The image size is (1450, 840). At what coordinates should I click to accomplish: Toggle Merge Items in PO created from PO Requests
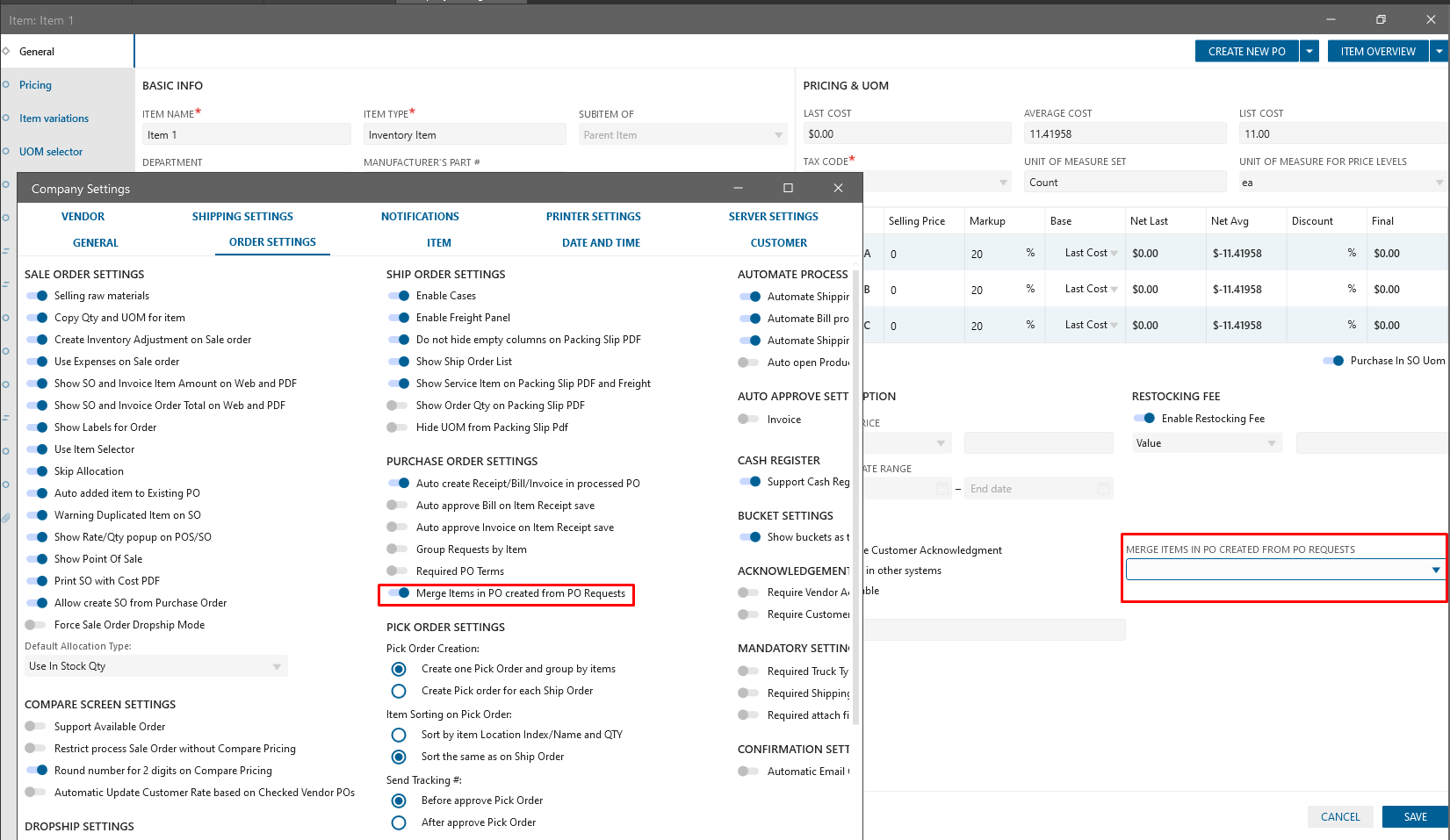pyautogui.click(x=399, y=593)
